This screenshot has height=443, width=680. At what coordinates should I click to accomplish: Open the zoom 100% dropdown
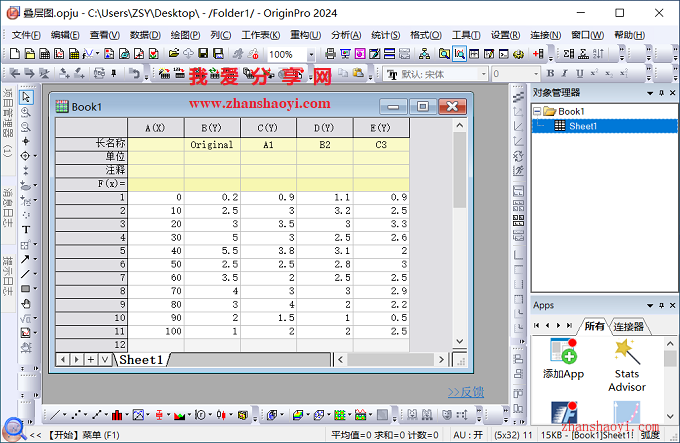tap(311, 55)
